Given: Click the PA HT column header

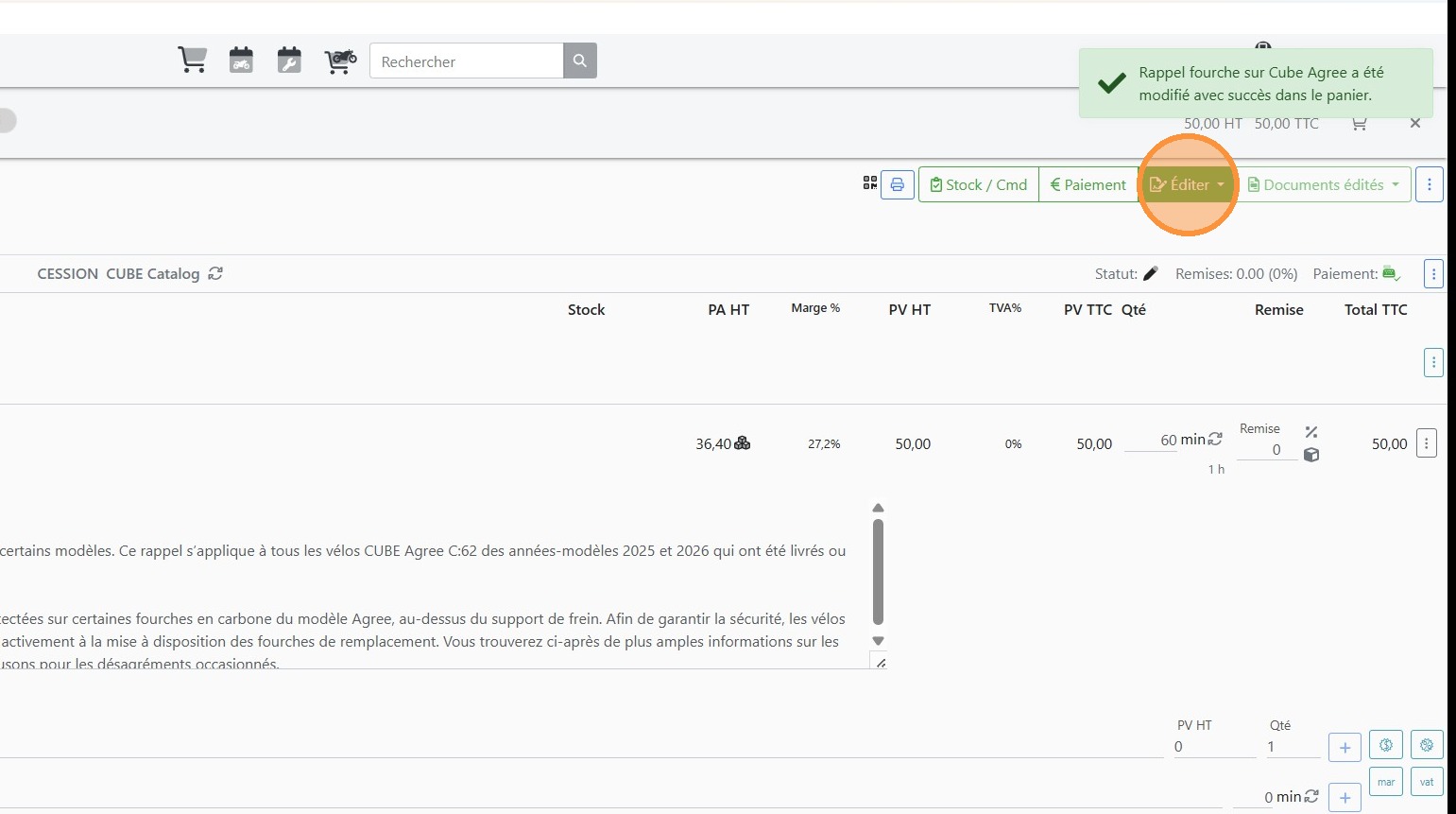Looking at the screenshot, I should click(728, 310).
